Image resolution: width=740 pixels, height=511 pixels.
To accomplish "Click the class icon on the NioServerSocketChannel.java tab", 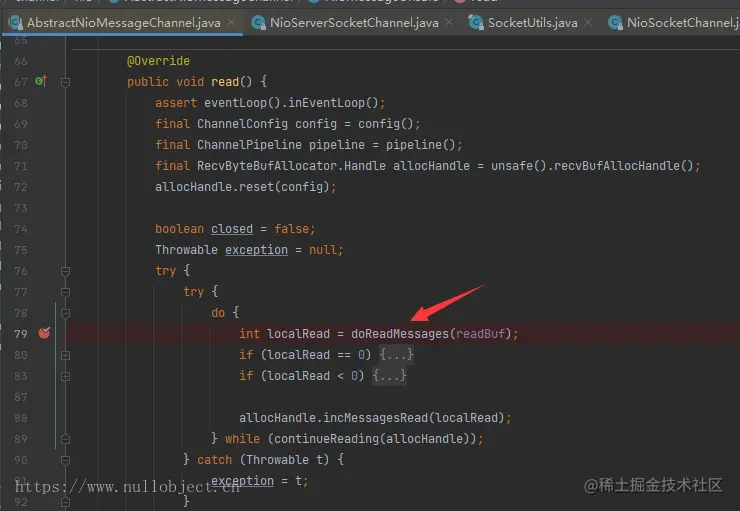I will [258, 23].
